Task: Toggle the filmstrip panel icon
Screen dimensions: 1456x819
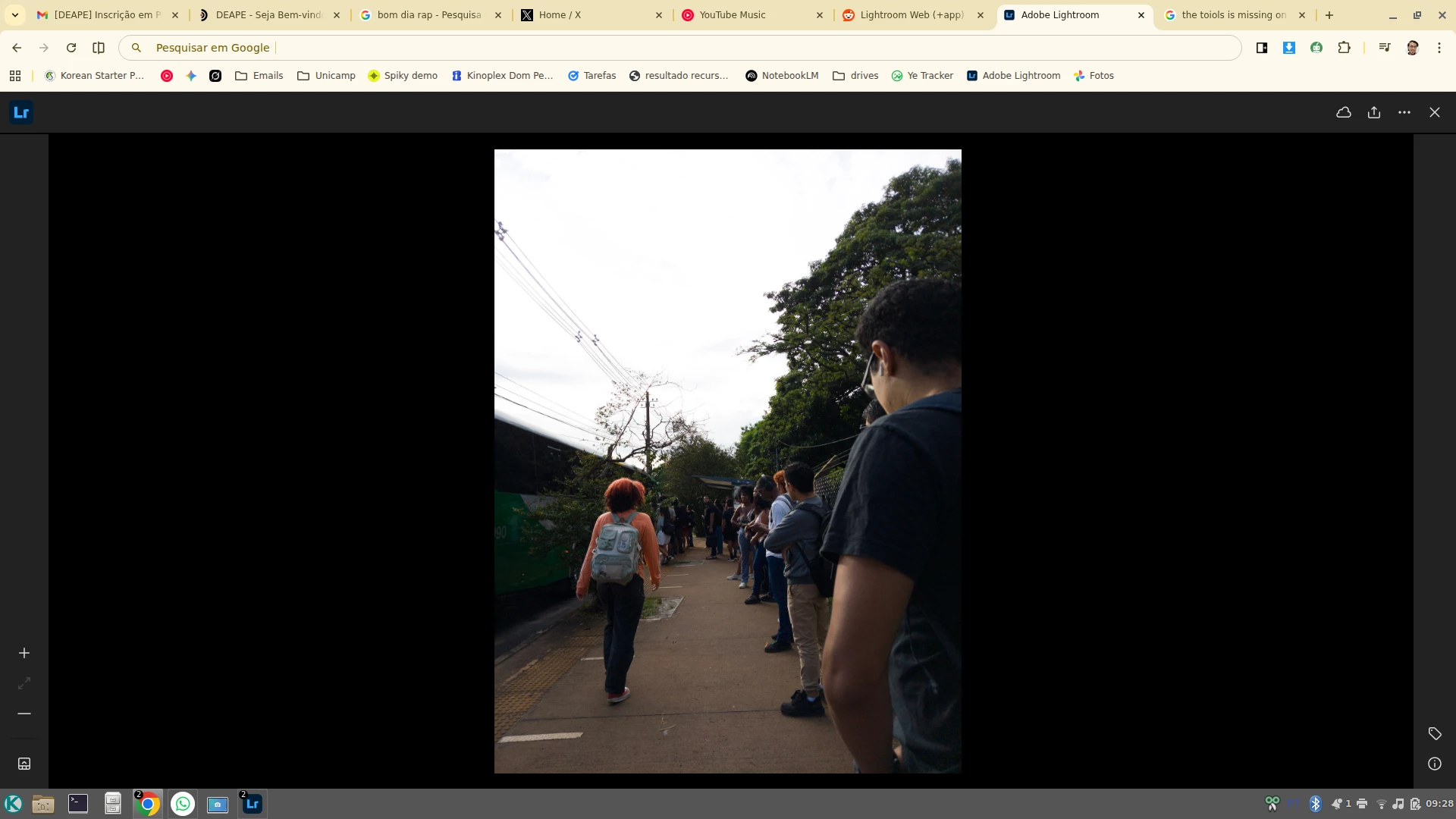Action: coord(24,764)
